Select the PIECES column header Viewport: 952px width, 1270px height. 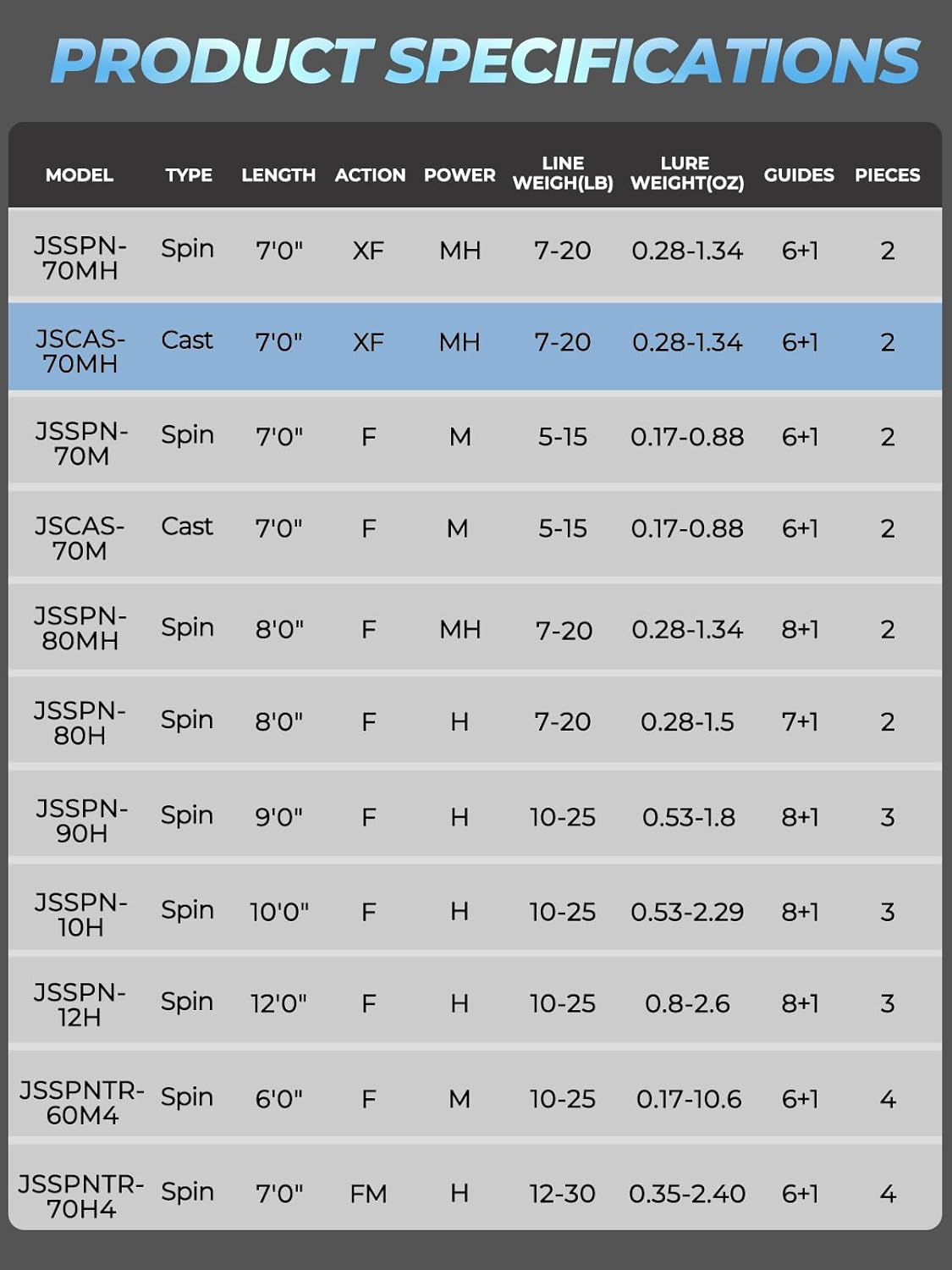pyautogui.click(x=887, y=175)
